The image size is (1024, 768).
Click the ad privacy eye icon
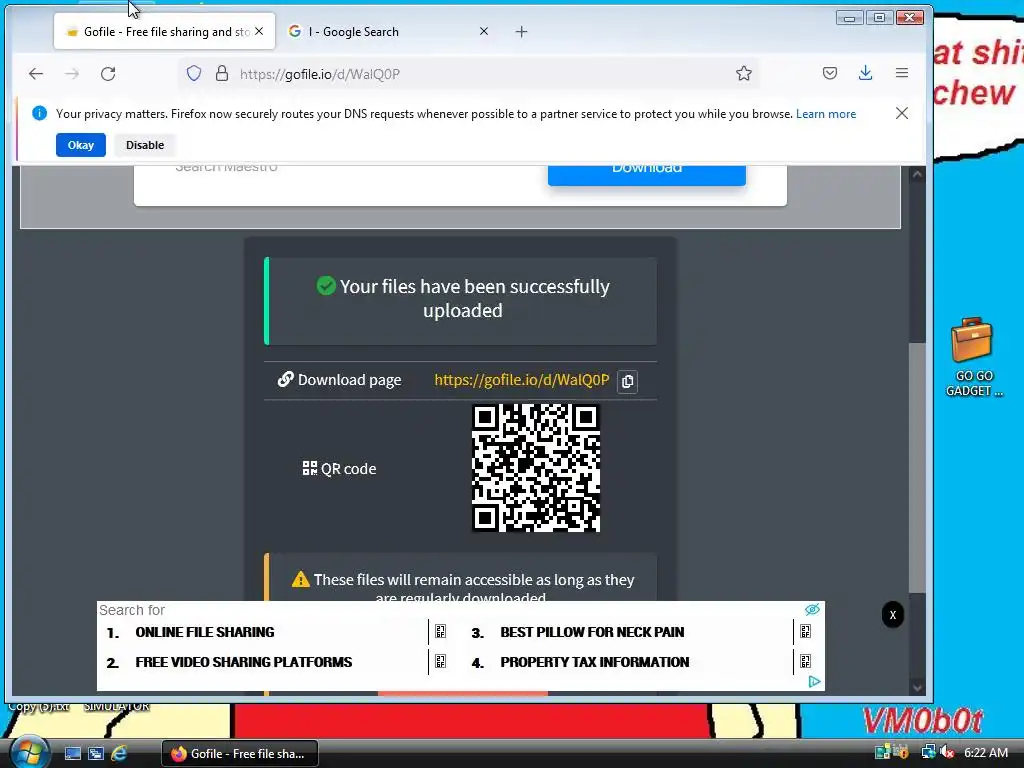812,609
